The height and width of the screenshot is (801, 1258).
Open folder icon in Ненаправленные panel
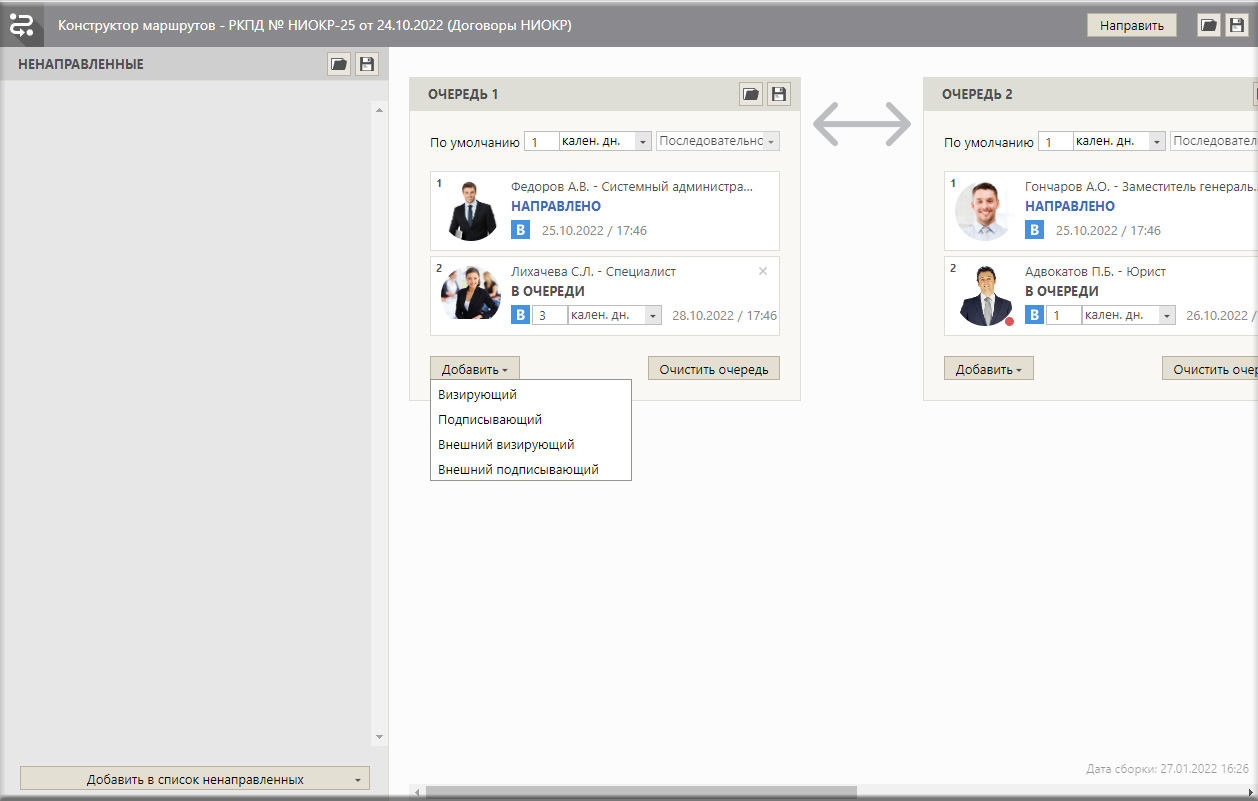pos(339,65)
